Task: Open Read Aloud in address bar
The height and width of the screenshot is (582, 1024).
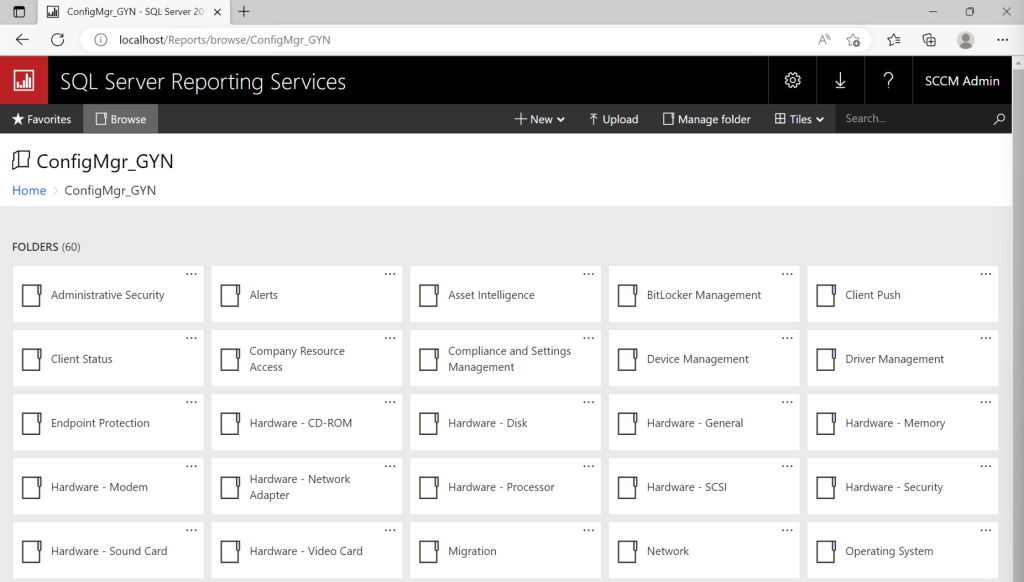Action: pyautogui.click(x=824, y=40)
